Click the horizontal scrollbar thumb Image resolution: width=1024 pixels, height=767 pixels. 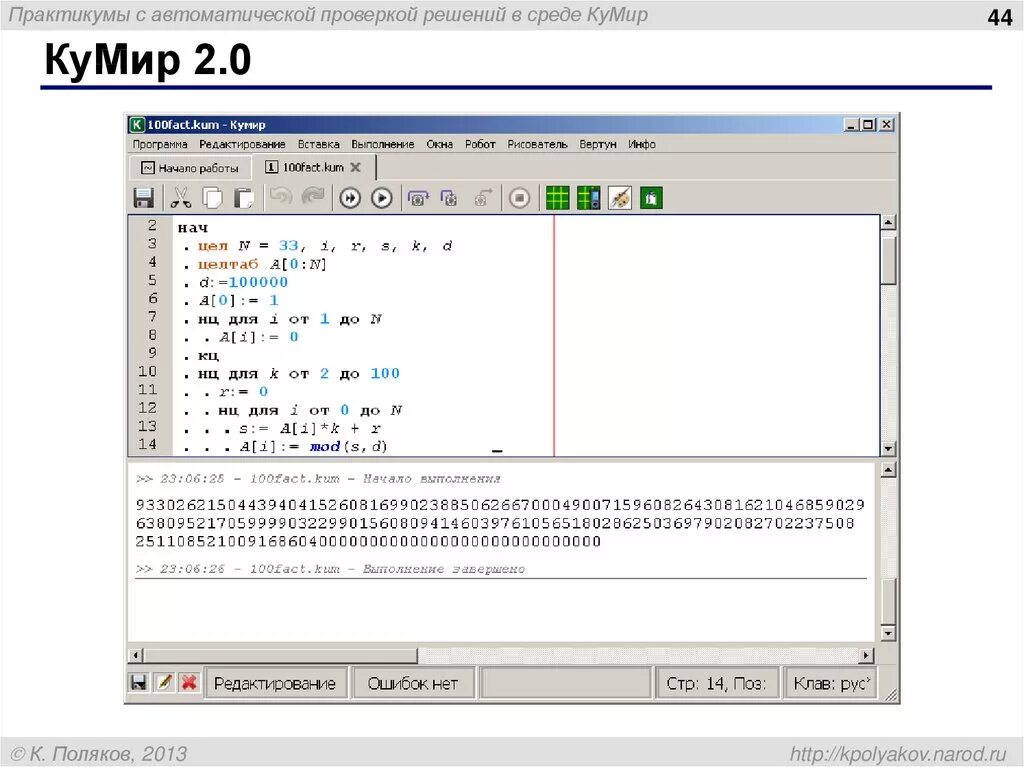[x=280, y=655]
